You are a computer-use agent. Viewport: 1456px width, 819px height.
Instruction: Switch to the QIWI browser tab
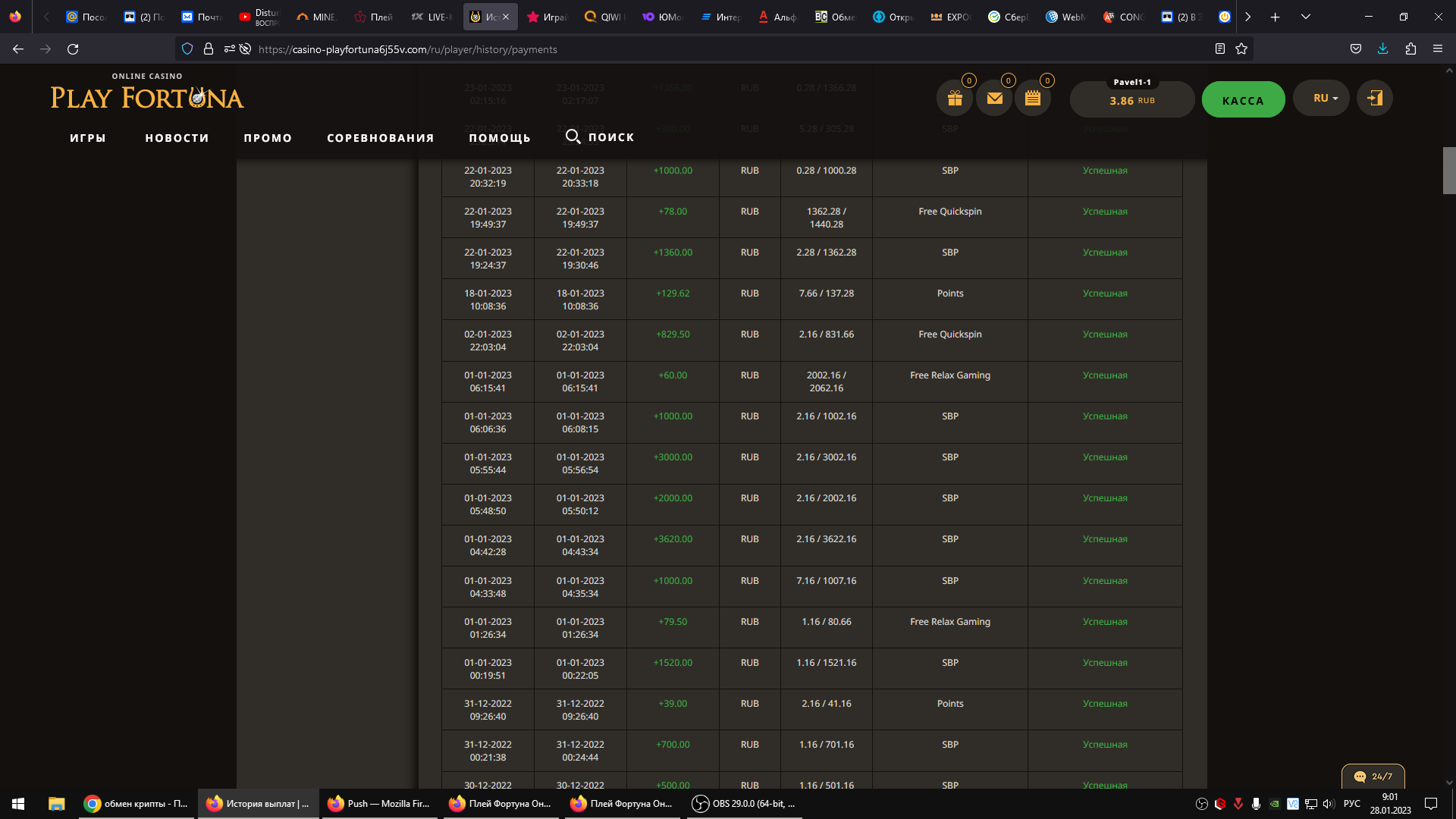tap(605, 17)
